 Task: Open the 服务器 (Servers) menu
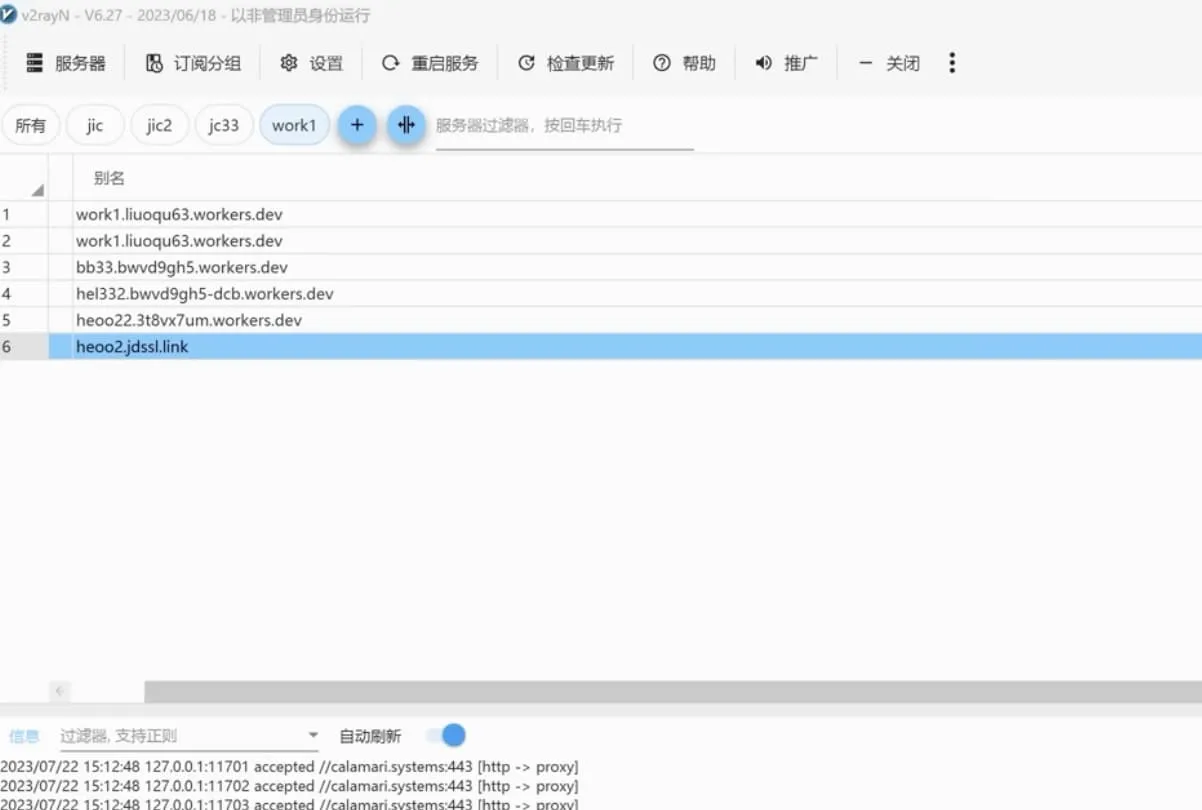[66, 63]
